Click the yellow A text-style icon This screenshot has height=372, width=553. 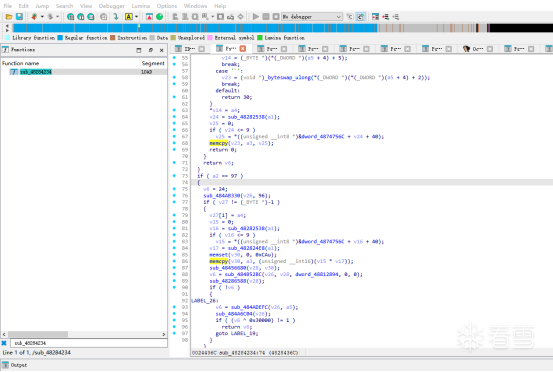click(x=129, y=17)
